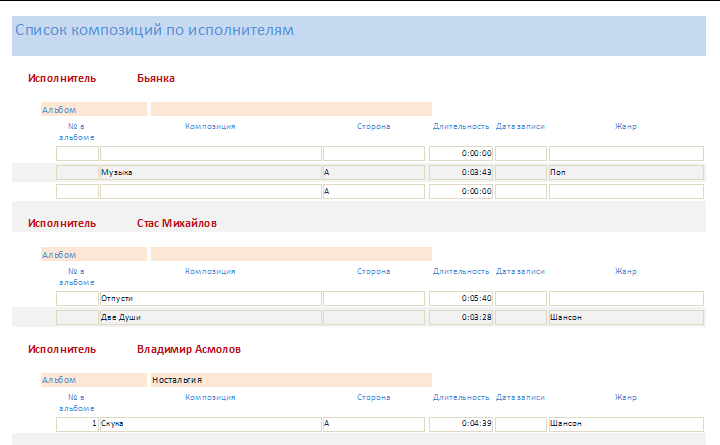Select the composition cell "Музыка"
This screenshot has width=720, height=445.
click(x=211, y=172)
